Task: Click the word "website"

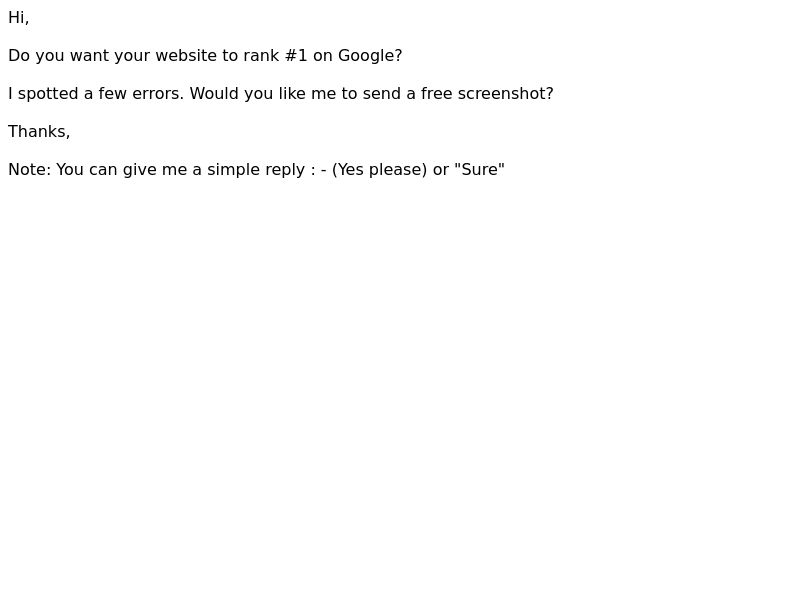Action: point(186,56)
